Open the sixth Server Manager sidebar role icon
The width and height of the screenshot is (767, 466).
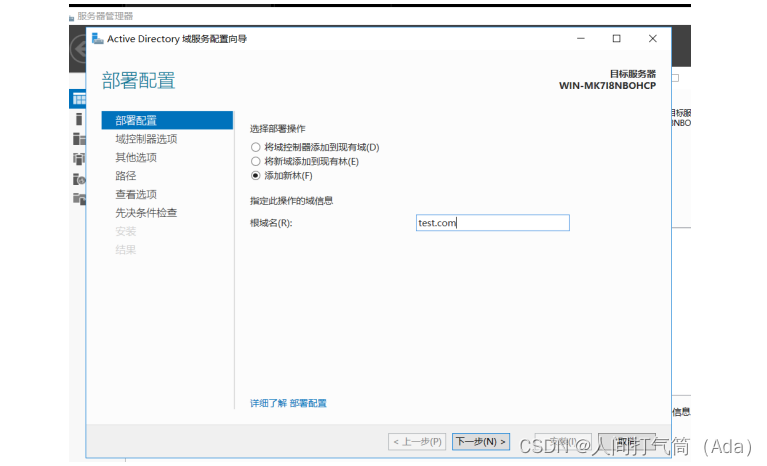click(79, 199)
